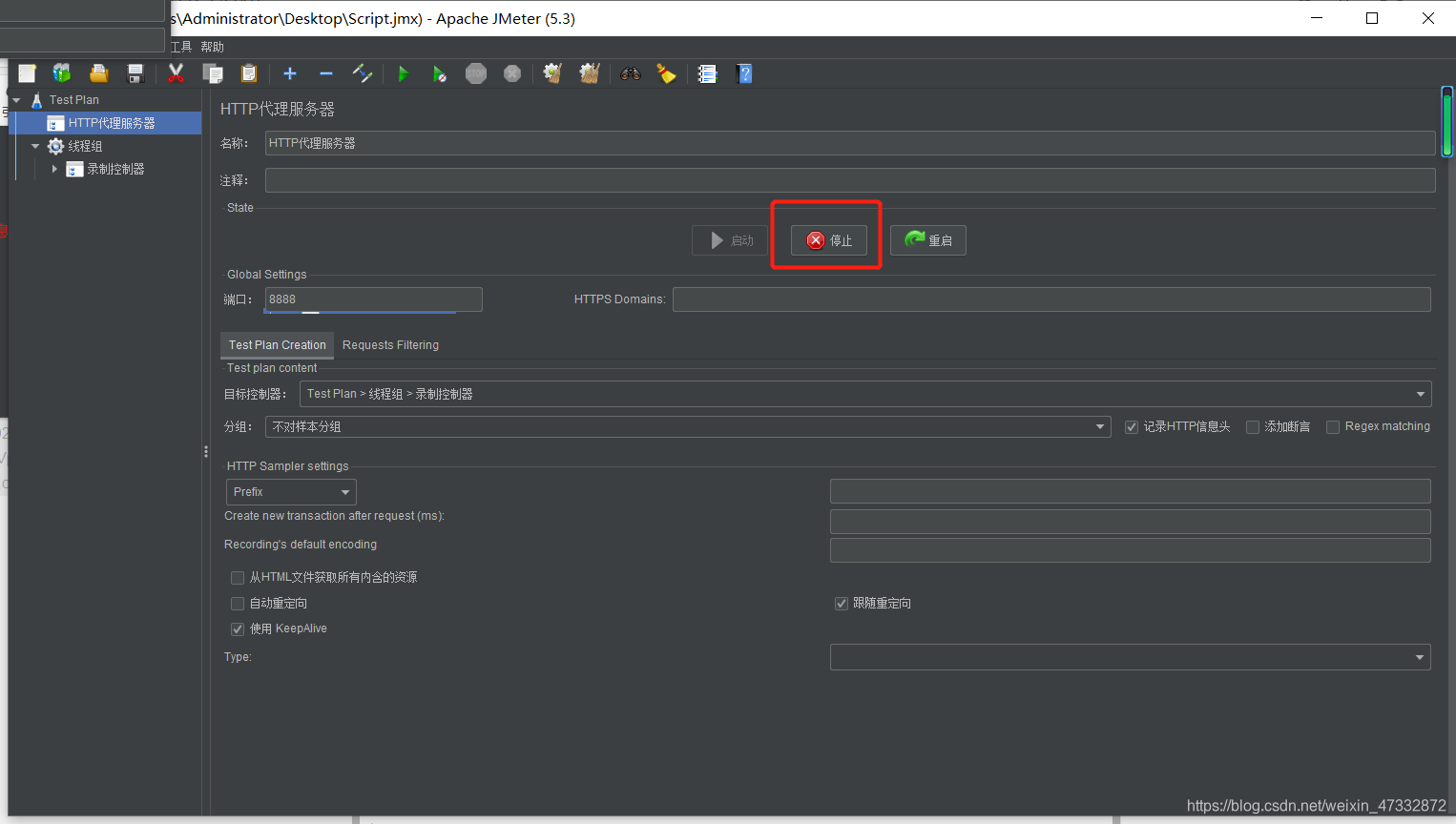
Task: Toggle 记录HTTP信息头 checkbox
Action: [1132, 427]
